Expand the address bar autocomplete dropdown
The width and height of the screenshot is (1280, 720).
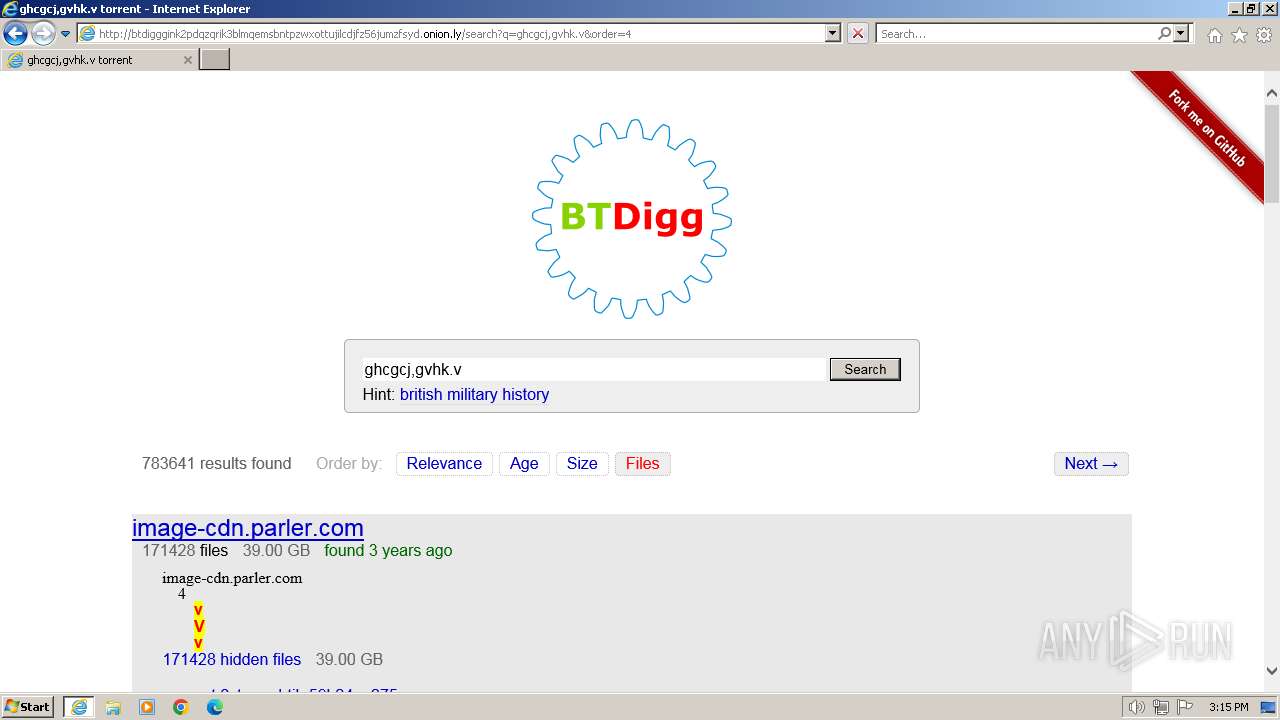833,33
